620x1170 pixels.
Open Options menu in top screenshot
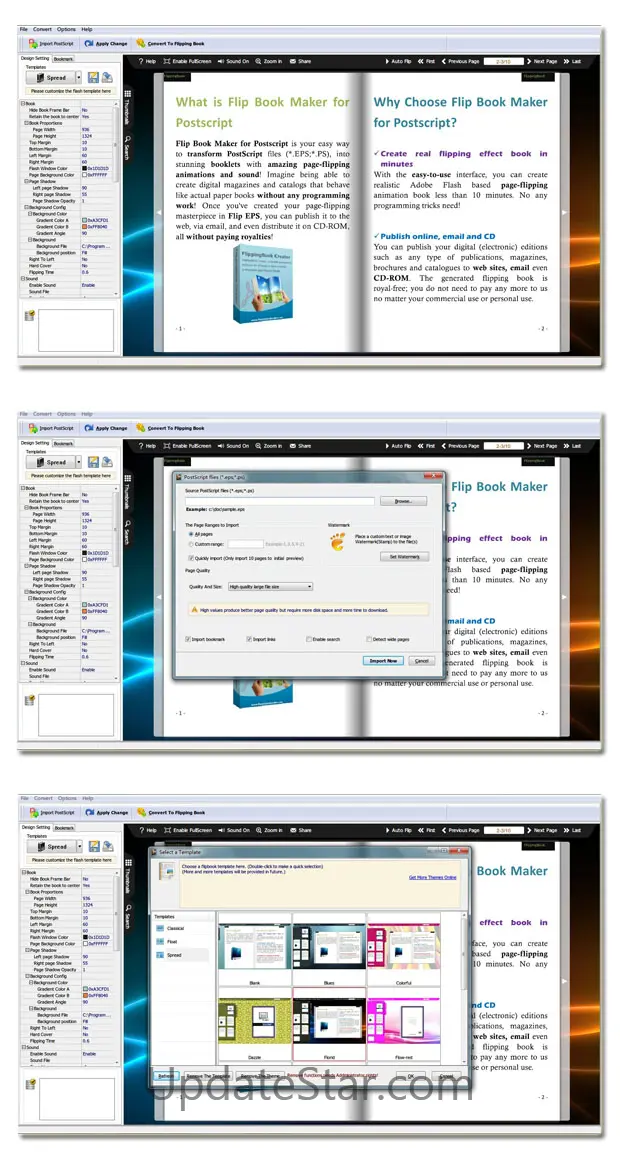(66, 29)
